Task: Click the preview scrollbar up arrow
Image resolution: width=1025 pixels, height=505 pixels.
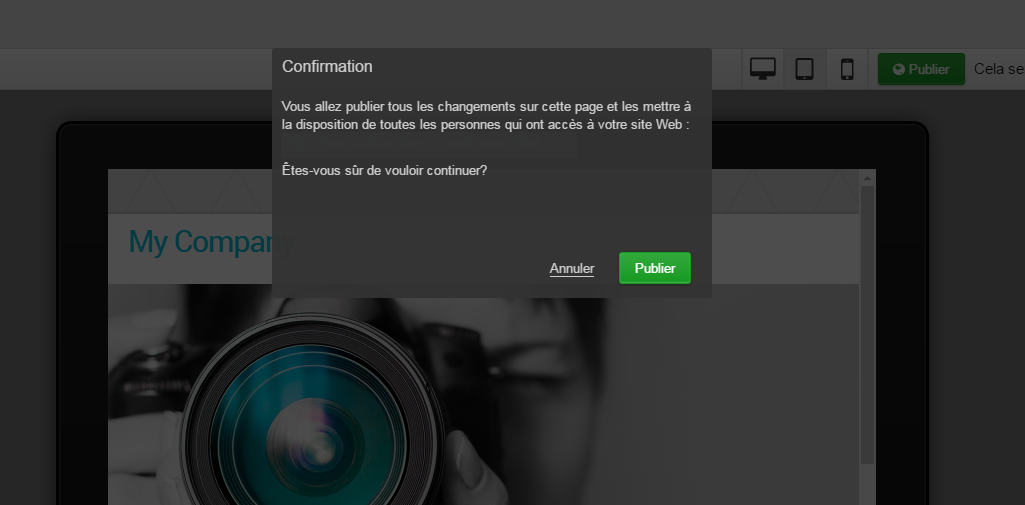Action: (x=867, y=179)
